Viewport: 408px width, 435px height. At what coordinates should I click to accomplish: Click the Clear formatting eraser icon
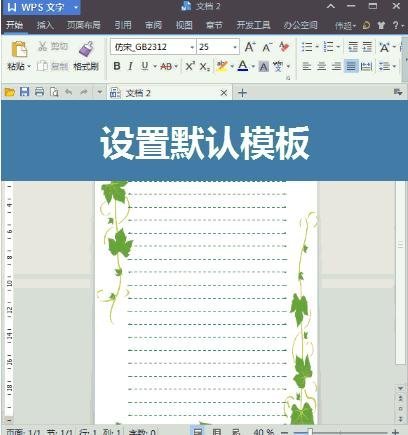284,47
